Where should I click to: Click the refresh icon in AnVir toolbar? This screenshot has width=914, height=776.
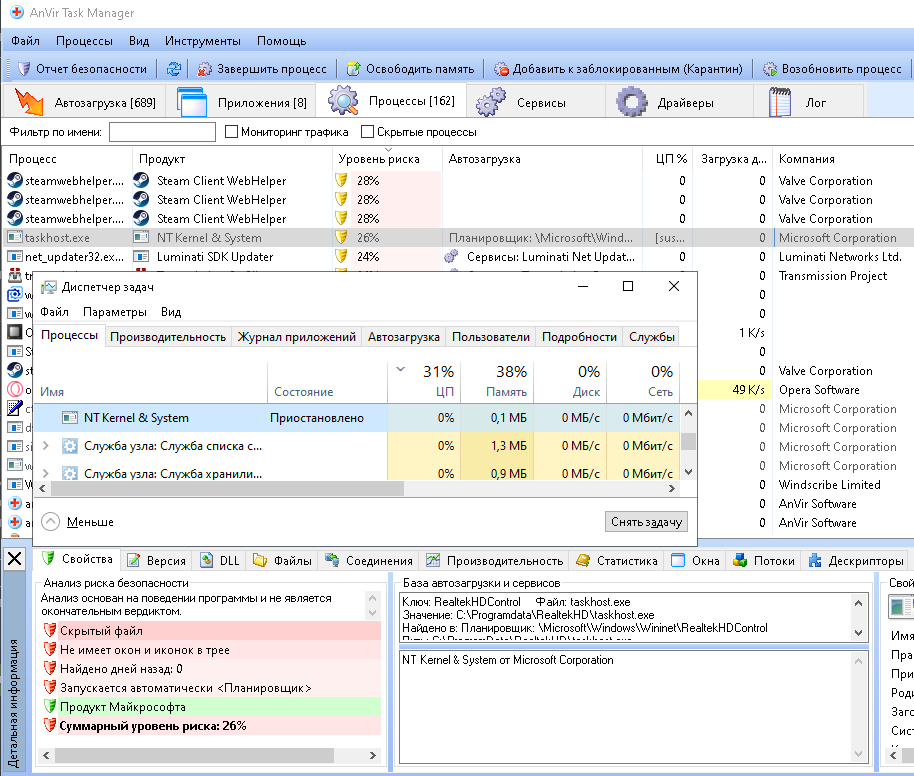[x=174, y=69]
